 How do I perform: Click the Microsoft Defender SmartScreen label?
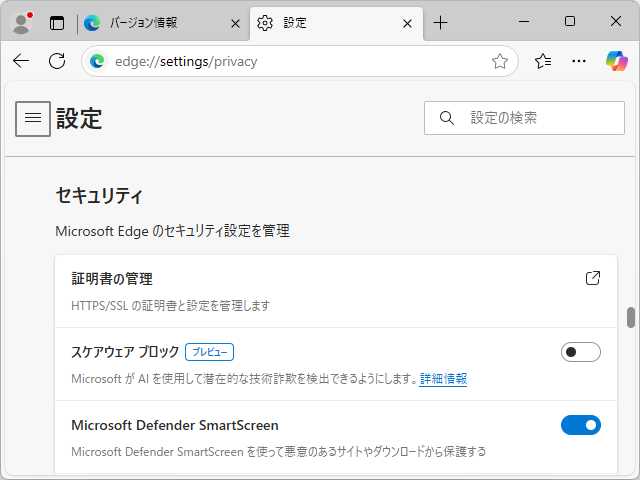click(175, 425)
